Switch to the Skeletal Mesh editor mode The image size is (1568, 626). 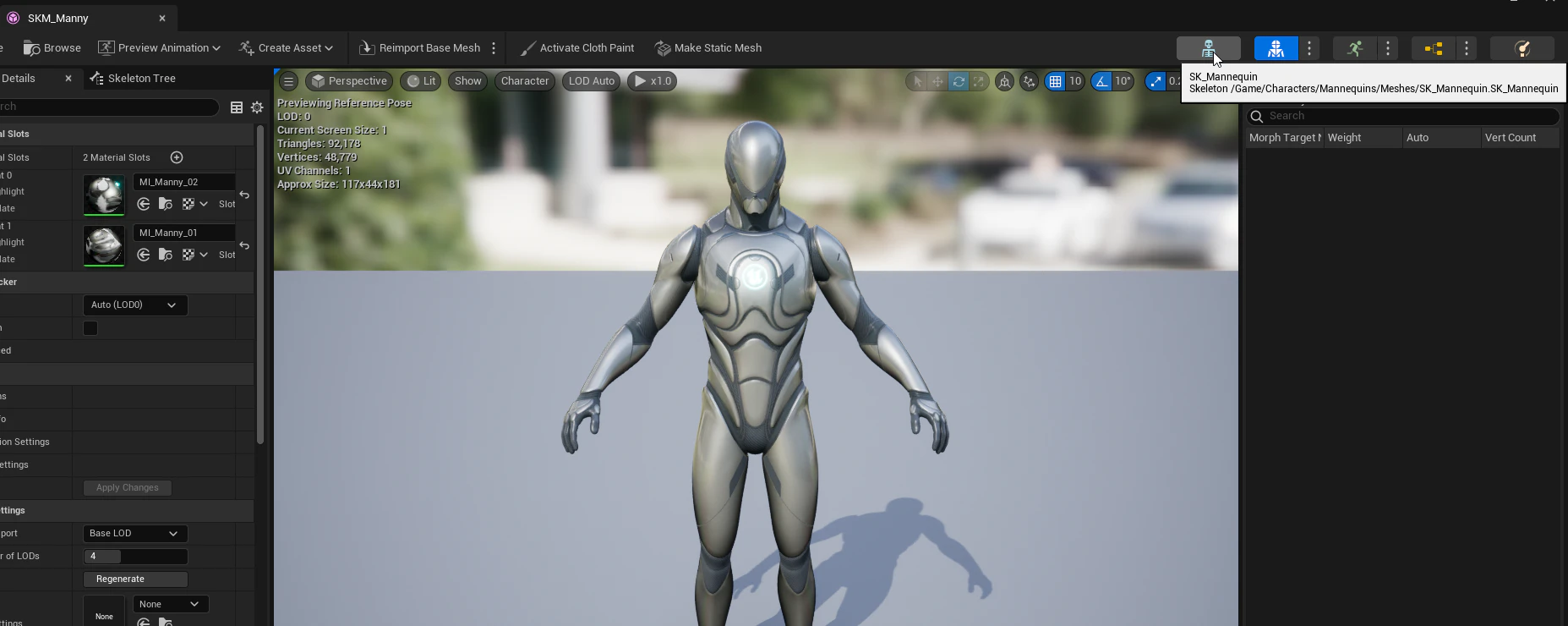1276,48
